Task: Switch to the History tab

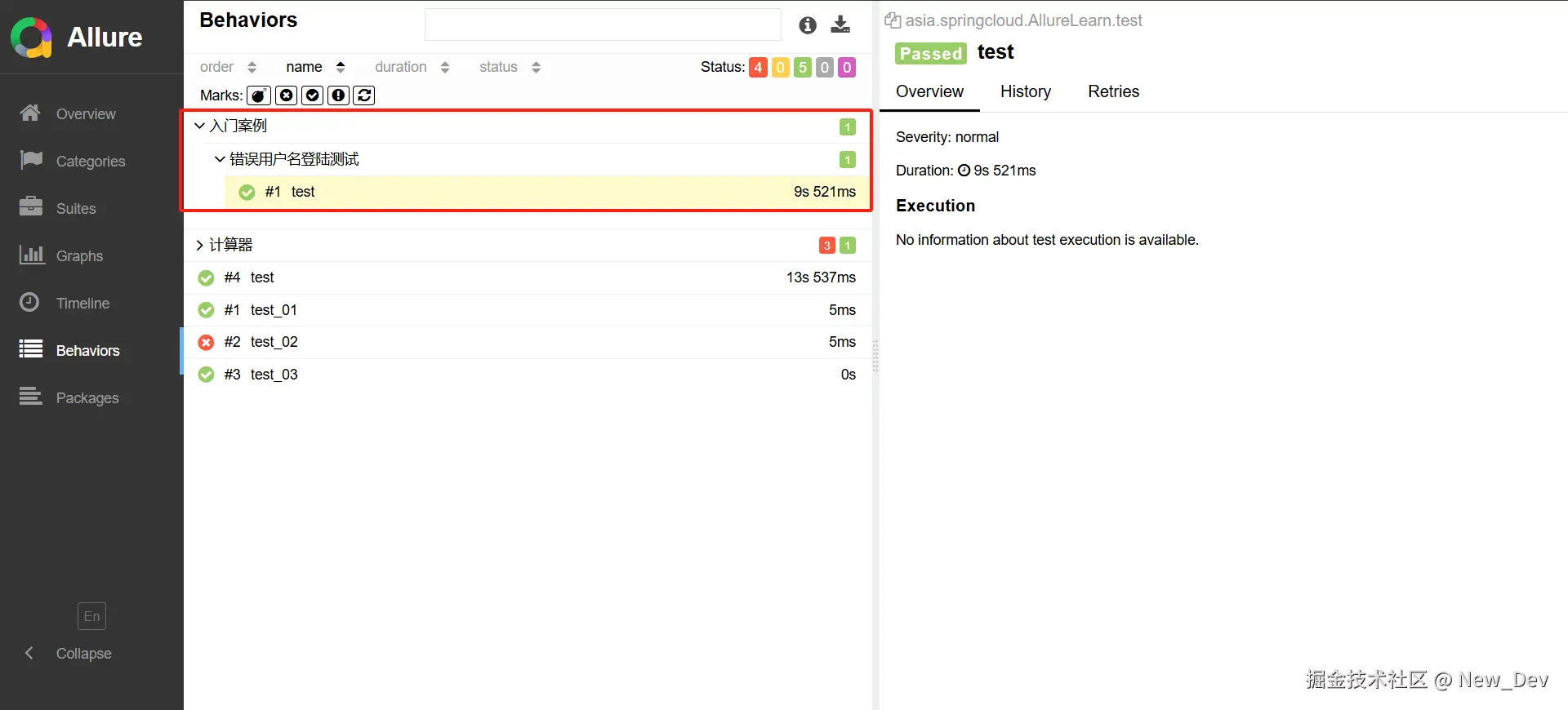Action: pyautogui.click(x=1026, y=91)
